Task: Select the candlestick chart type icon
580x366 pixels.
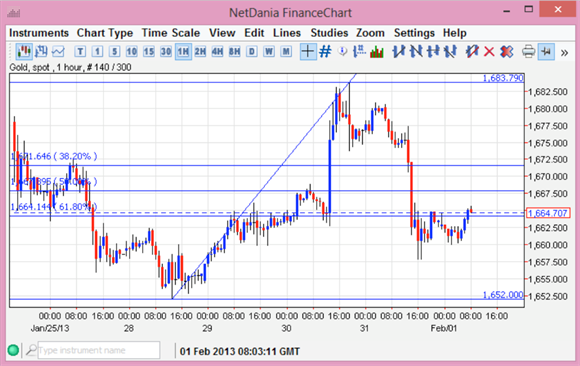Action: point(24,51)
